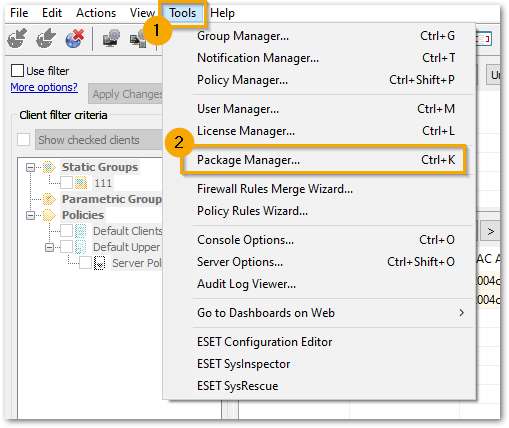Check the Default Upper policy checkbox
The image size is (509, 428).
pyautogui.click(x=66, y=247)
